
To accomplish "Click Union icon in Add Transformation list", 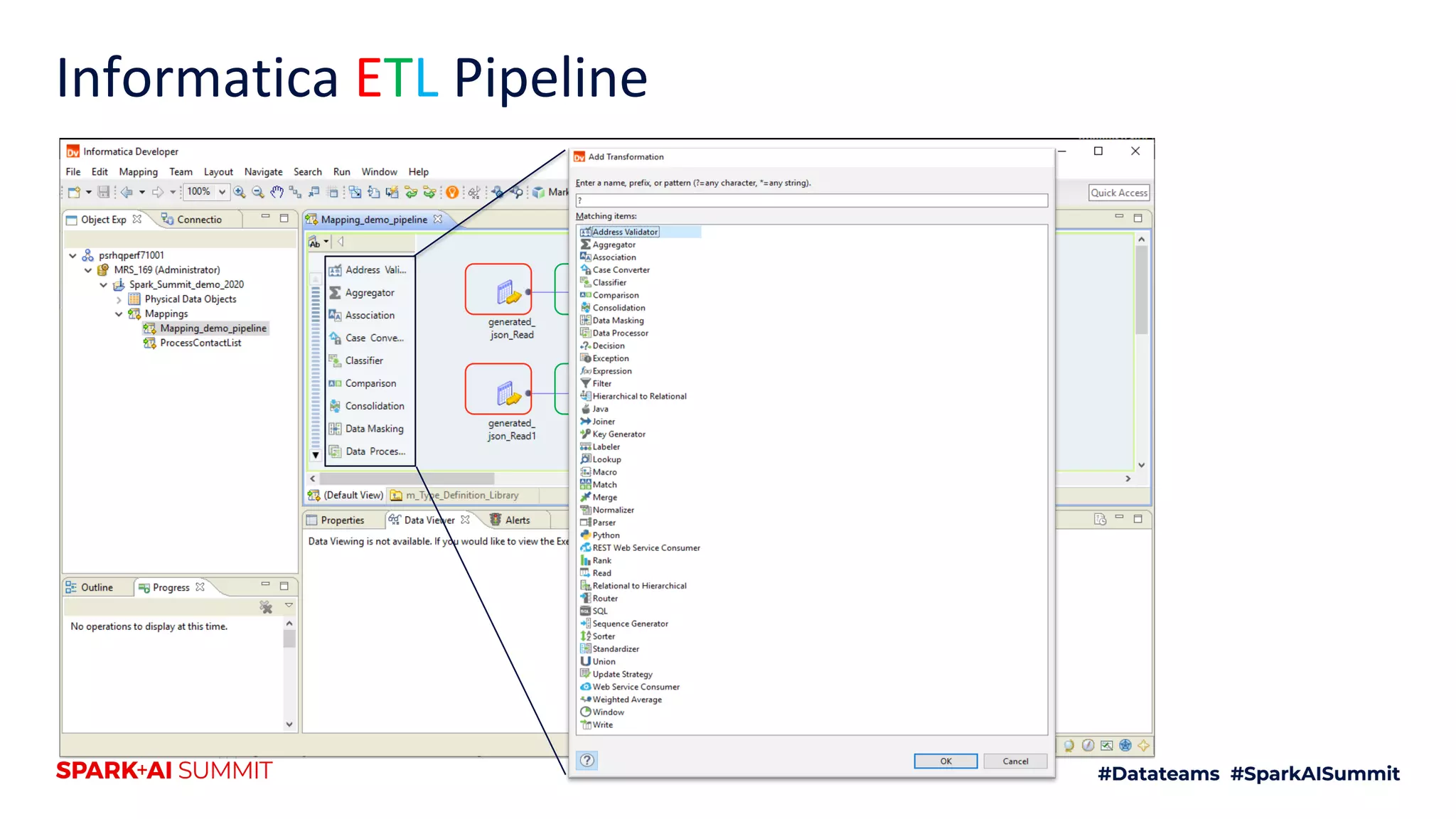I will click(x=586, y=662).
